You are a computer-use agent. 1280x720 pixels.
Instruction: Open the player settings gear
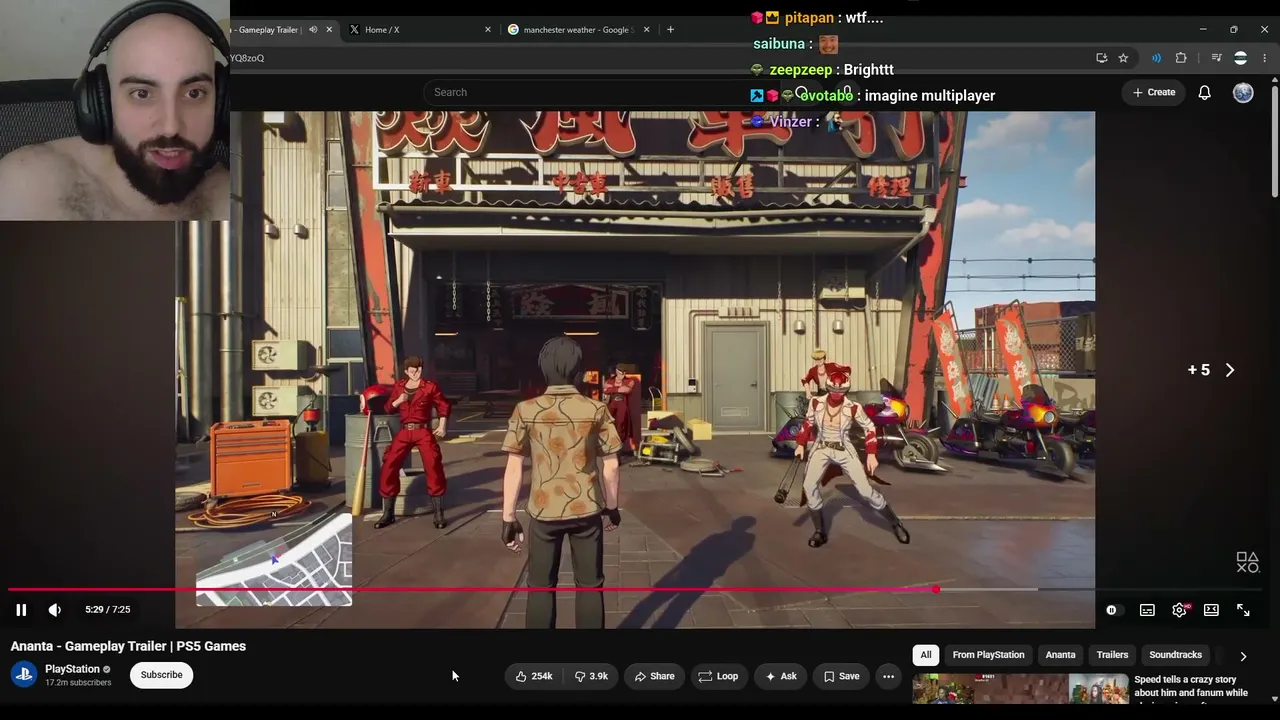coord(1180,610)
